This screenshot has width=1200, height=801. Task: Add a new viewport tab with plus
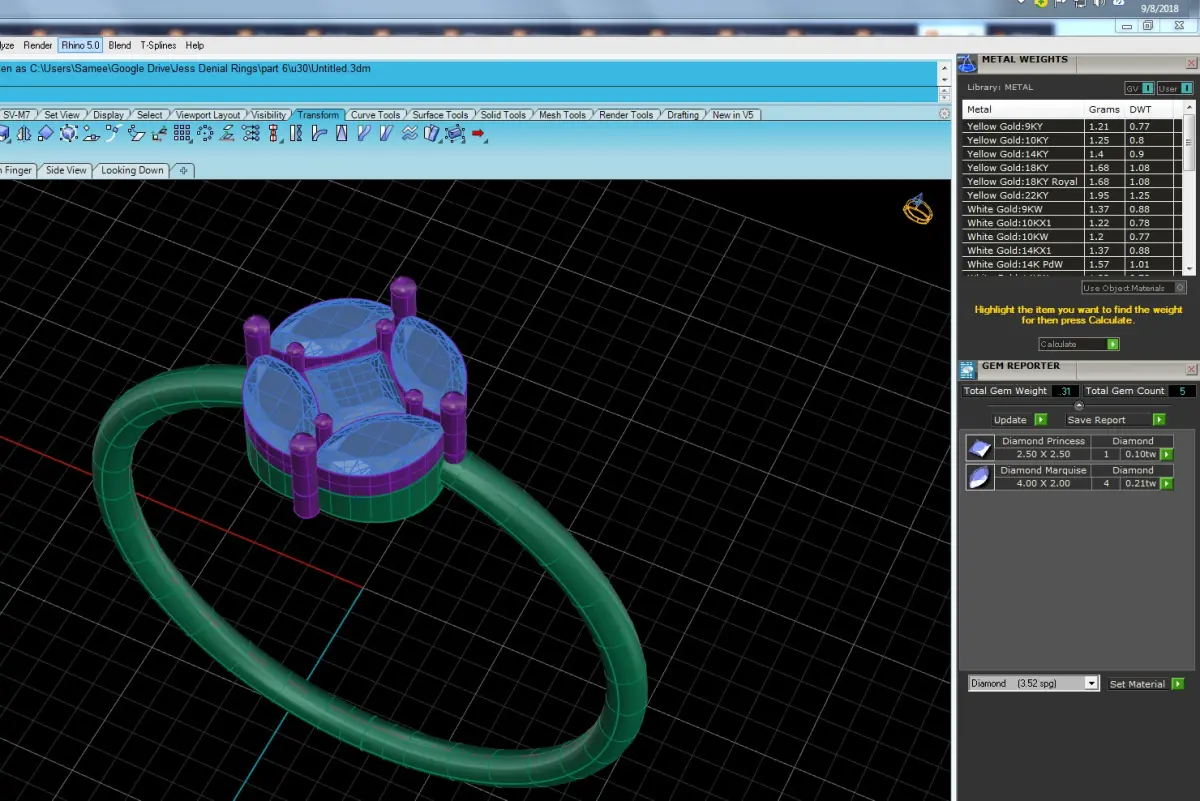[183, 170]
